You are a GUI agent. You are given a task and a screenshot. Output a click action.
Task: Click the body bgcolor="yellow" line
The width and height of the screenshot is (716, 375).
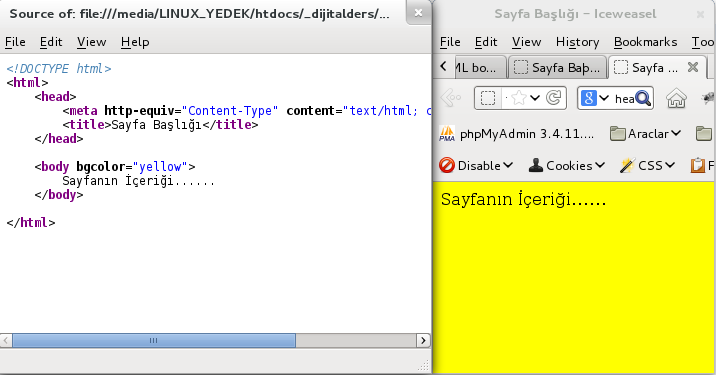point(115,167)
